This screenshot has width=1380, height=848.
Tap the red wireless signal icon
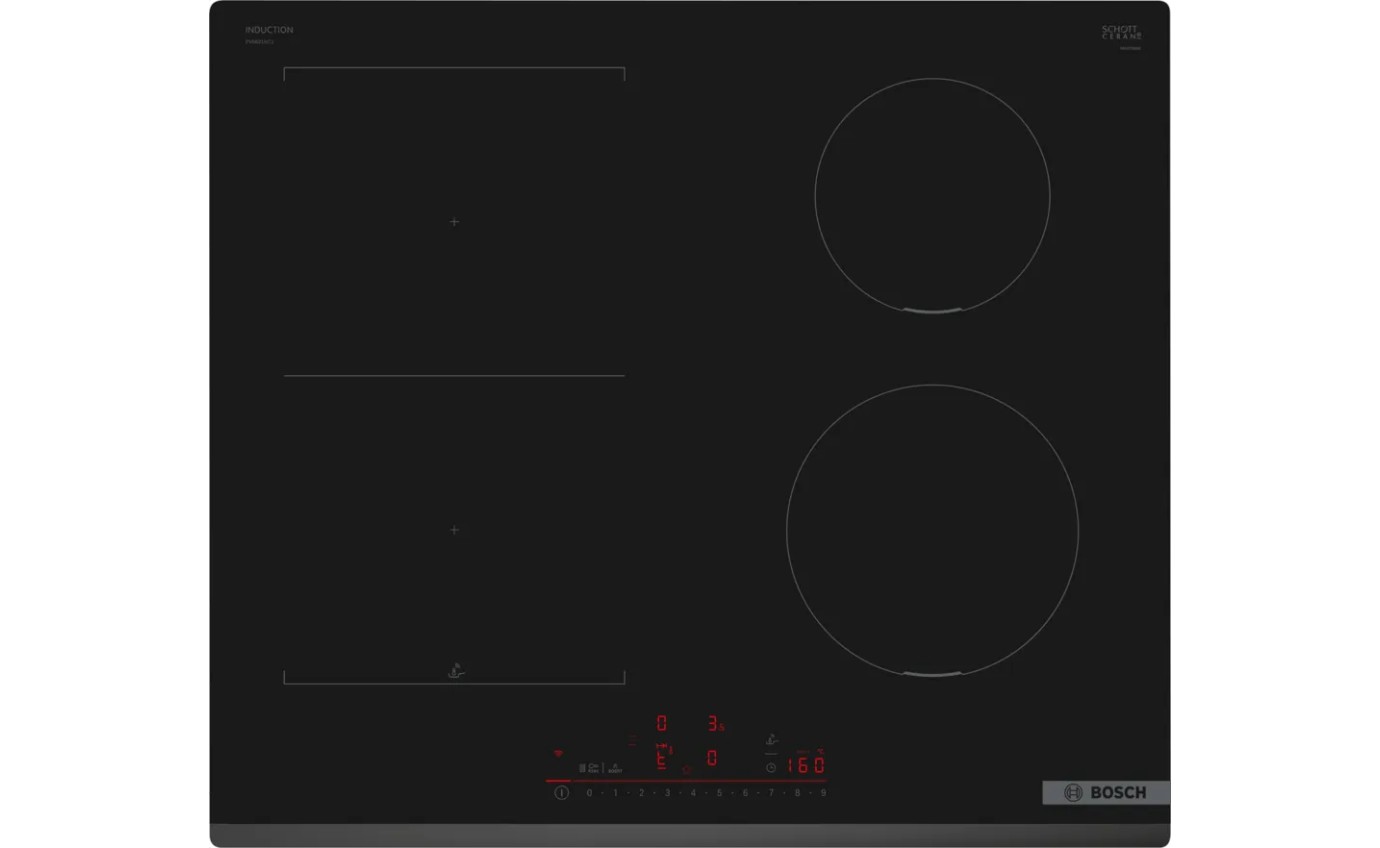click(x=558, y=752)
